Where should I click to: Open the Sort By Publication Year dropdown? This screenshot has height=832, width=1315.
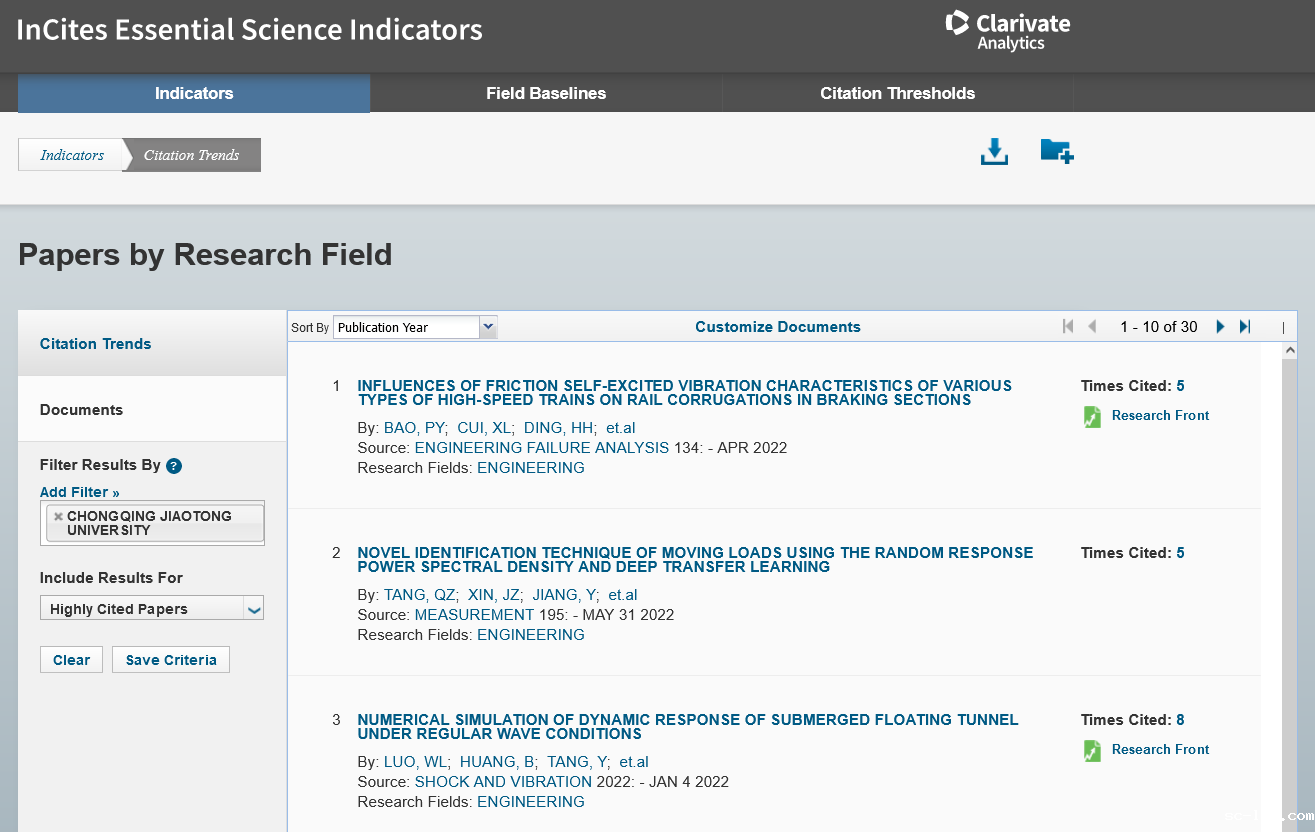(x=487, y=327)
